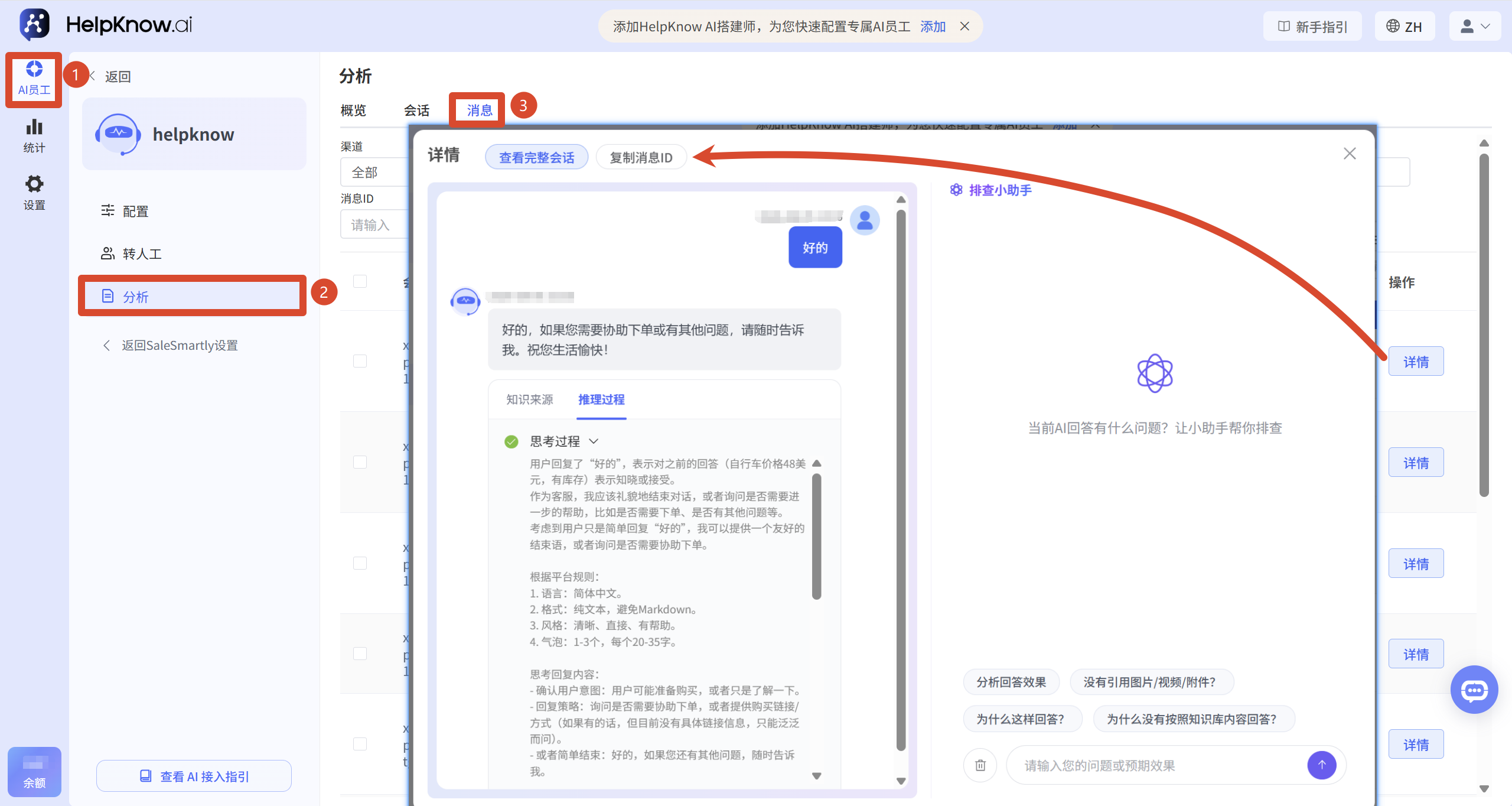Screen dimensions: 1512x806
Task: Click the 余额 balance icon
Action: [x=34, y=772]
